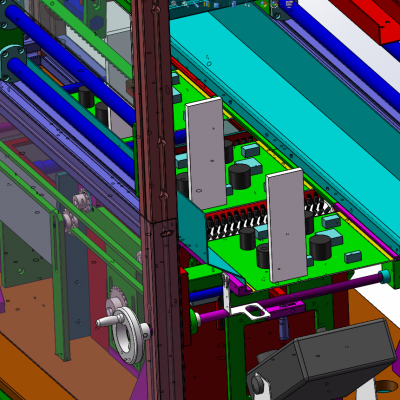Select the left gray vertical plate on the board
Image resolution: width=400 pixels, height=400 pixels.
click(206, 153)
